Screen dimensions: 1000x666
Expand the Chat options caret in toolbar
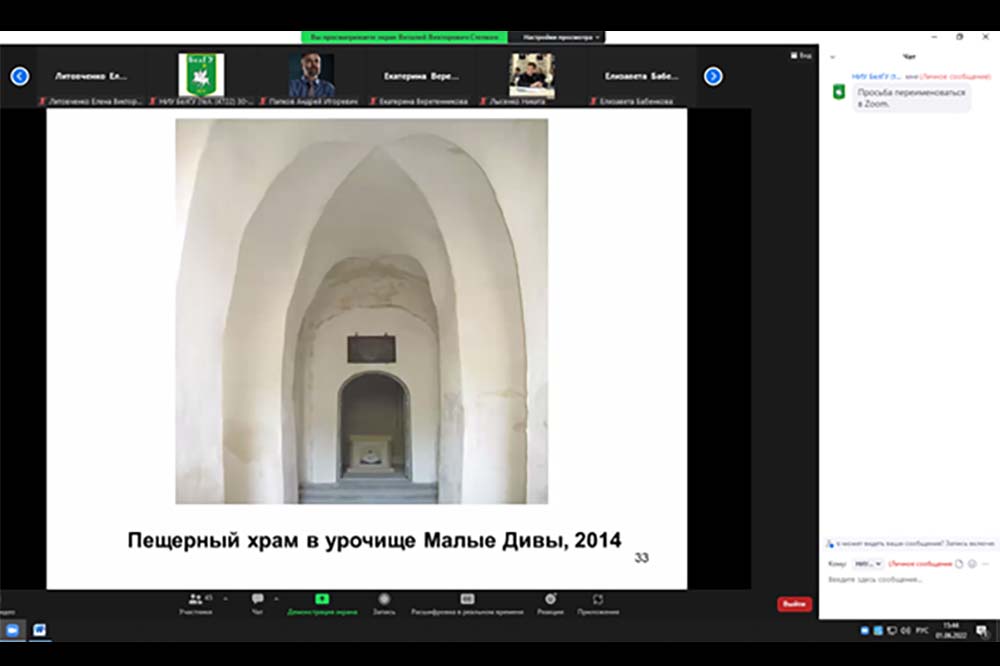coord(276,599)
